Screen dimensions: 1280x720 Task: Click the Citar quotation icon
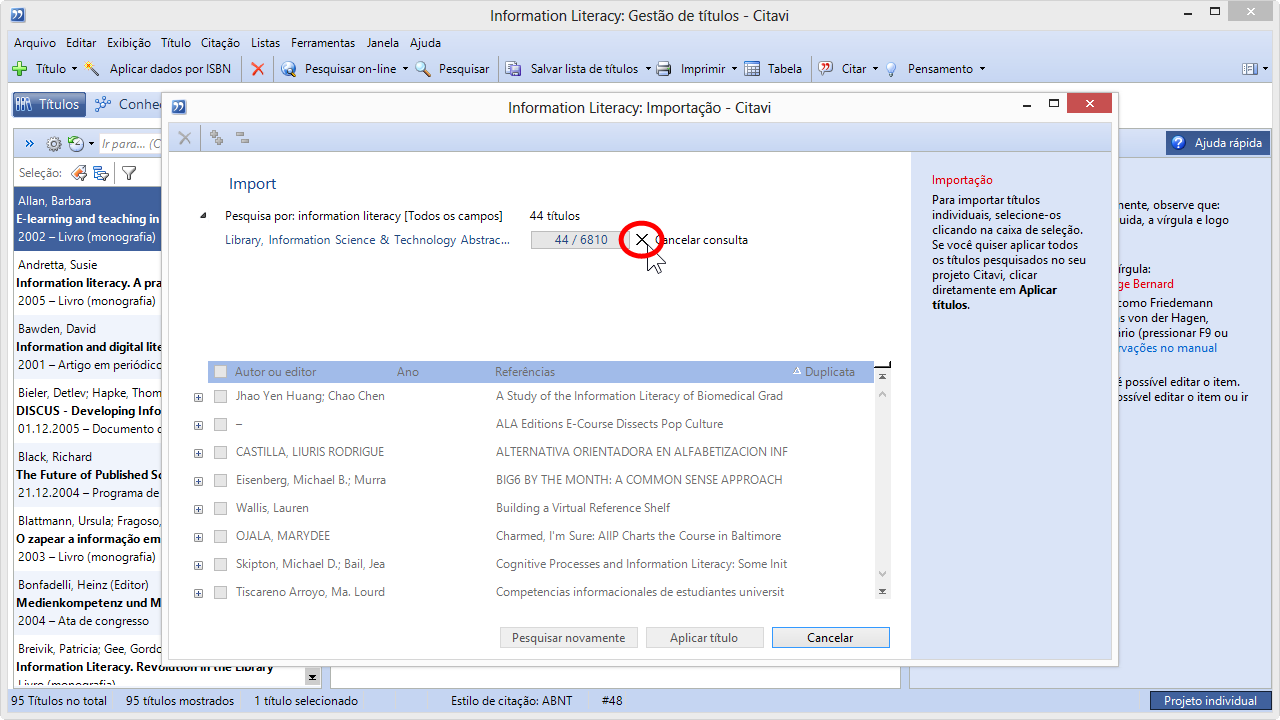point(826,69)
